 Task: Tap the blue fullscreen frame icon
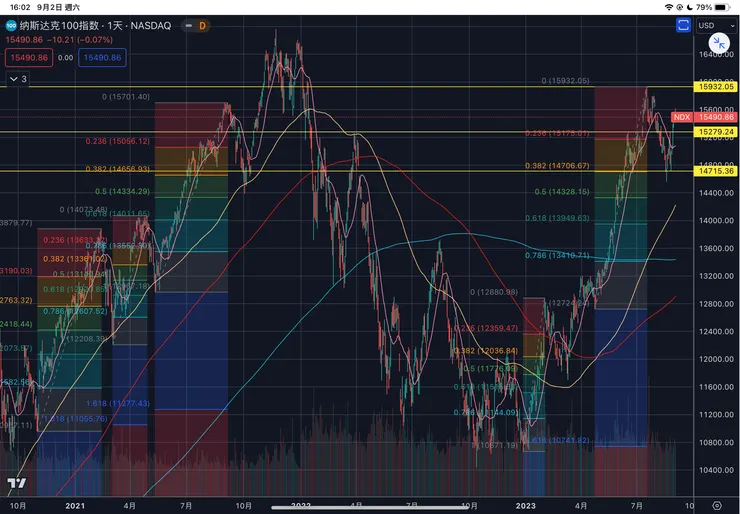683,25
